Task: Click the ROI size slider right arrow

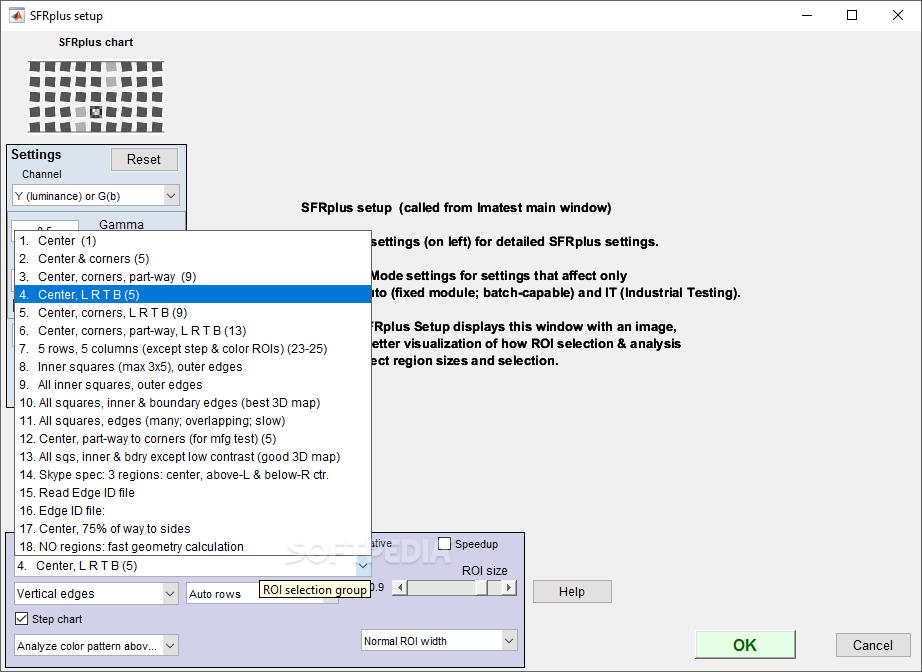Action: tap(509, 587)
